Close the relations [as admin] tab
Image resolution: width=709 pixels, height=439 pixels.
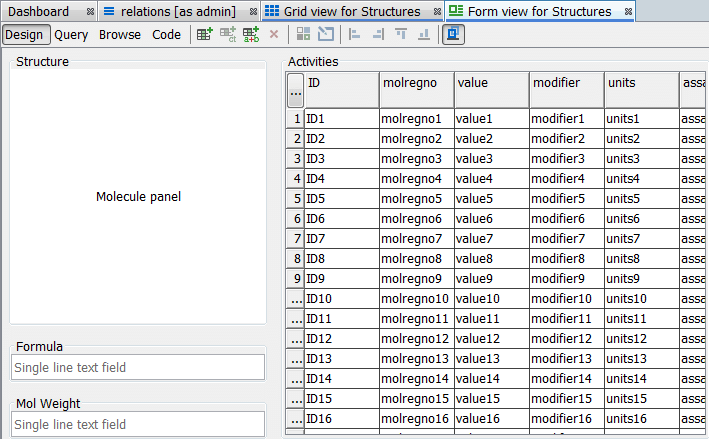click(x=251, y=12)
